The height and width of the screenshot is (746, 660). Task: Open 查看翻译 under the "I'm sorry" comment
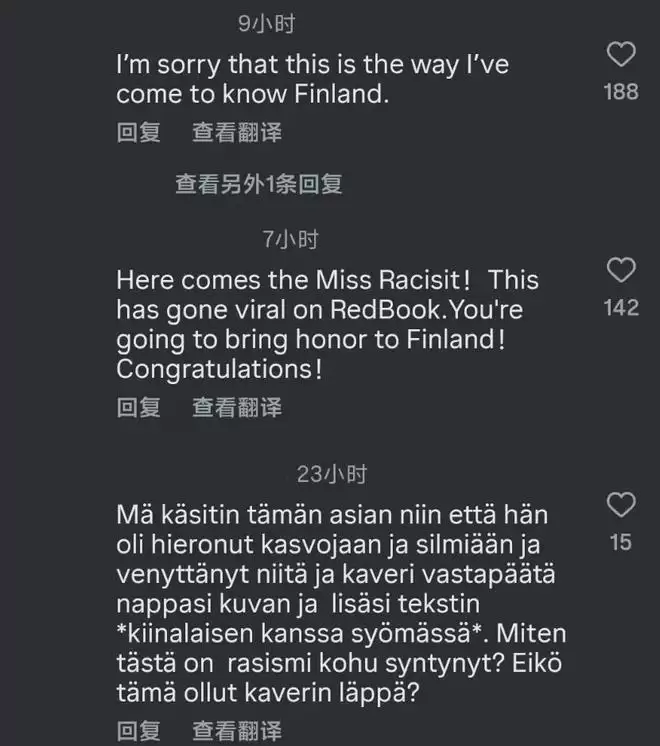tap(237, 132)
